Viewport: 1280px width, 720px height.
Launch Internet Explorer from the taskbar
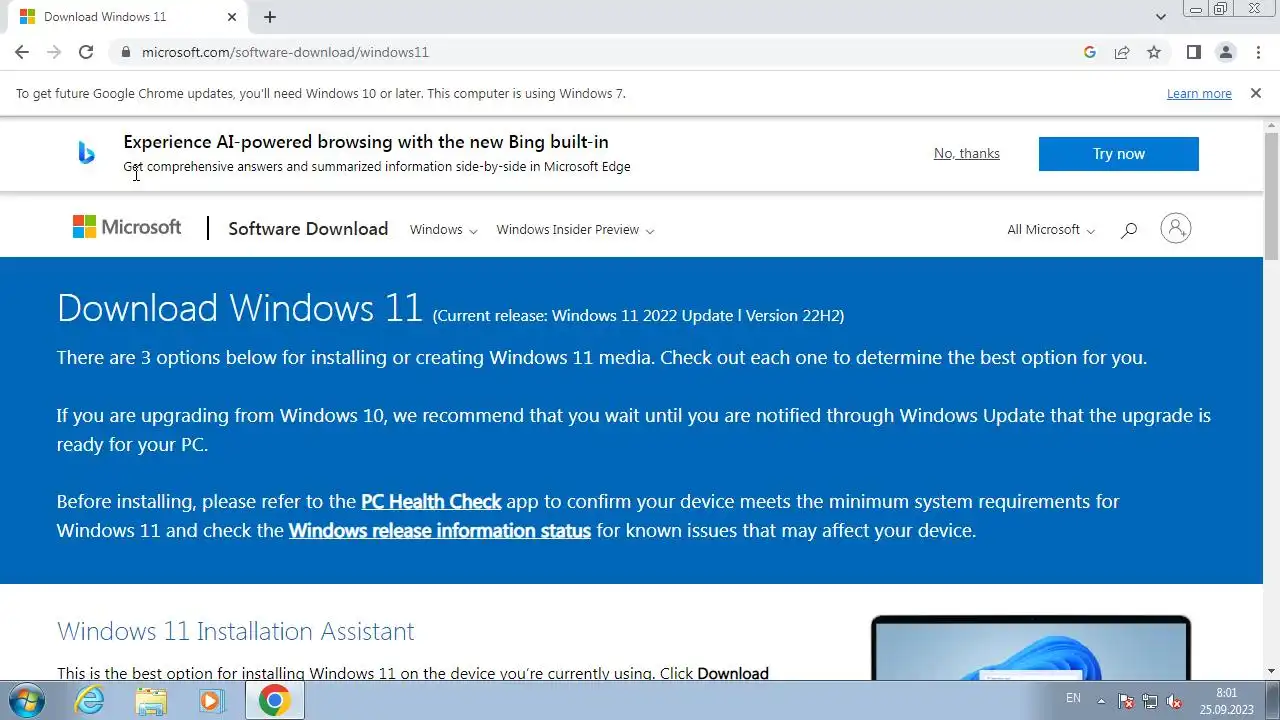pyautogui.click(x=89, y=701)
